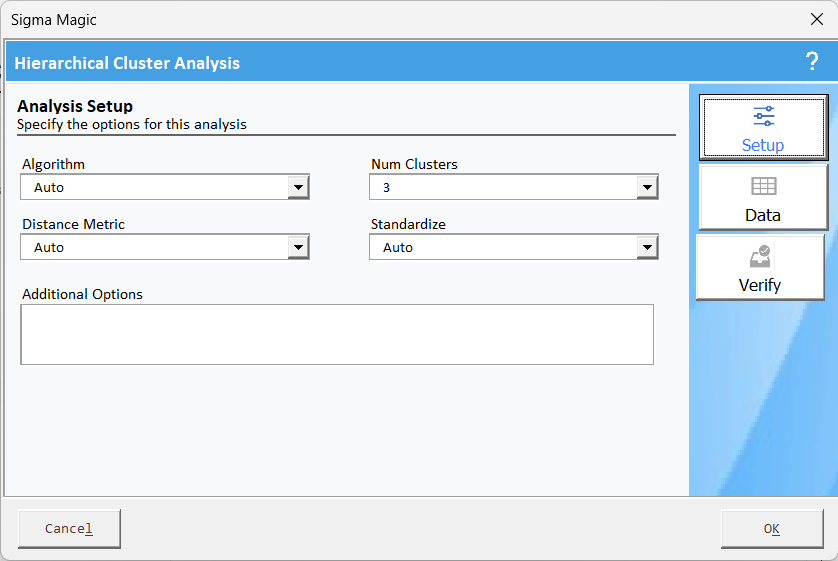Select the Distance Metric value field
The width and height of the screenshot is (838, 561).
tap(154, 247)
